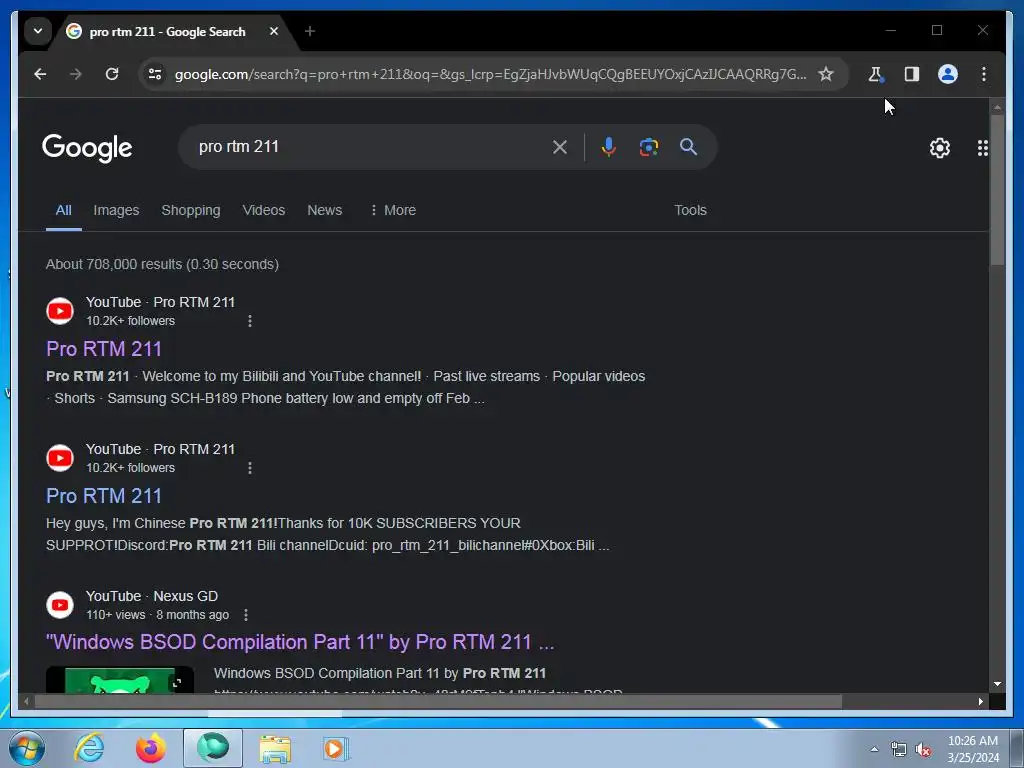Click the pro rtm 211 search field
The height and width of the screenshot is (768, 1024).
pos(369,147)
